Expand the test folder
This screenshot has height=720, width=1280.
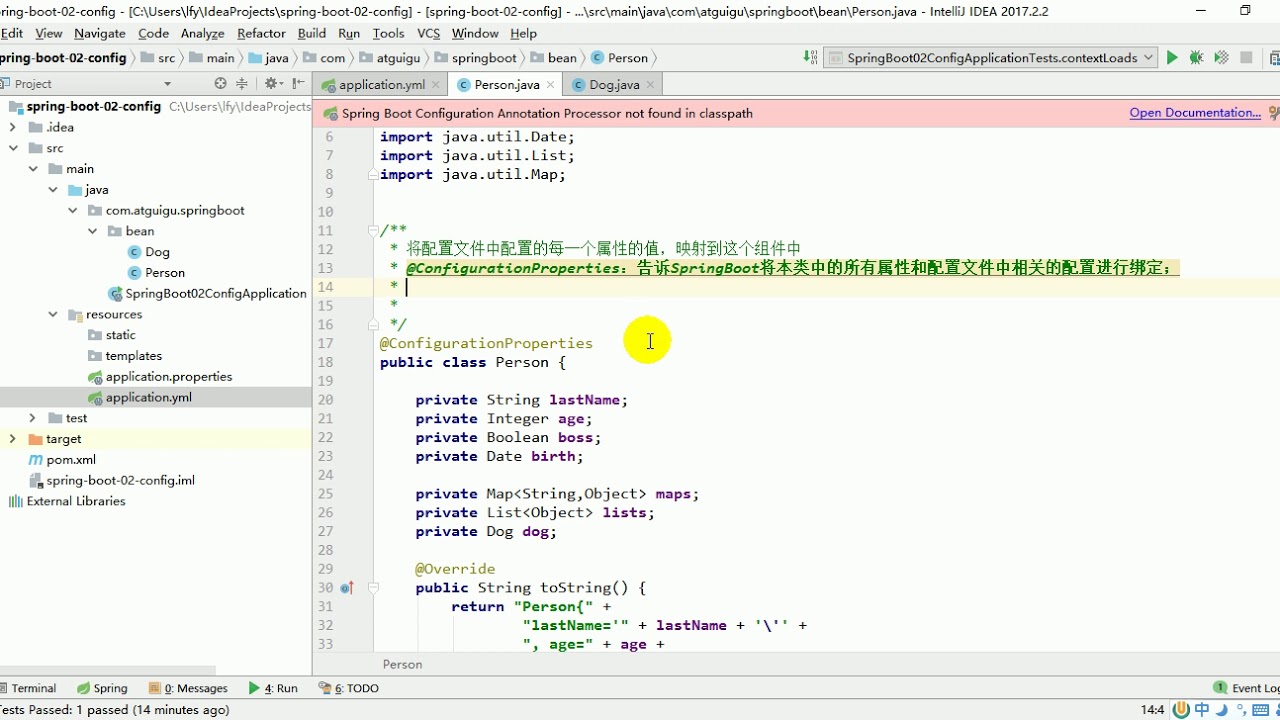(x=33, y=418)
